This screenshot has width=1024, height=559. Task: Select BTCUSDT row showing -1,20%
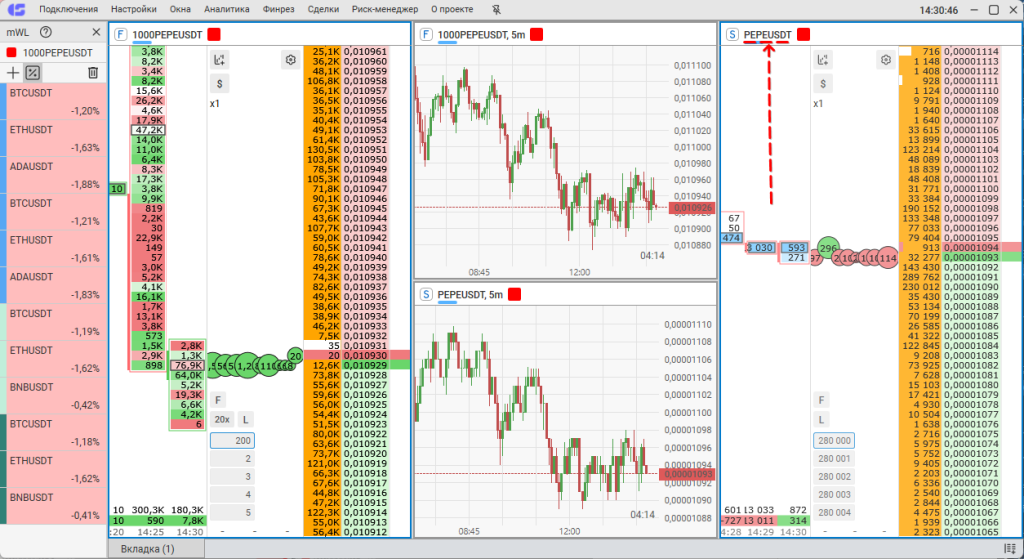56,101
